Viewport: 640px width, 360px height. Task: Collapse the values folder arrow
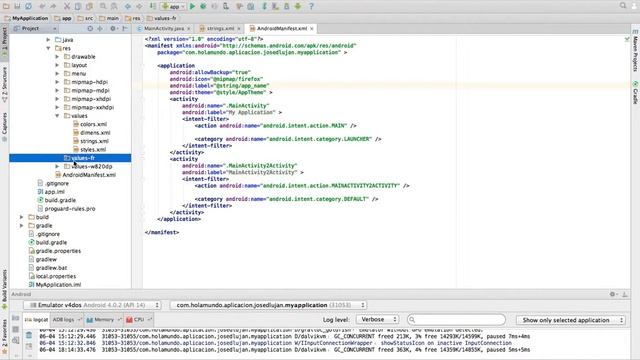click(x=57, y=116)
